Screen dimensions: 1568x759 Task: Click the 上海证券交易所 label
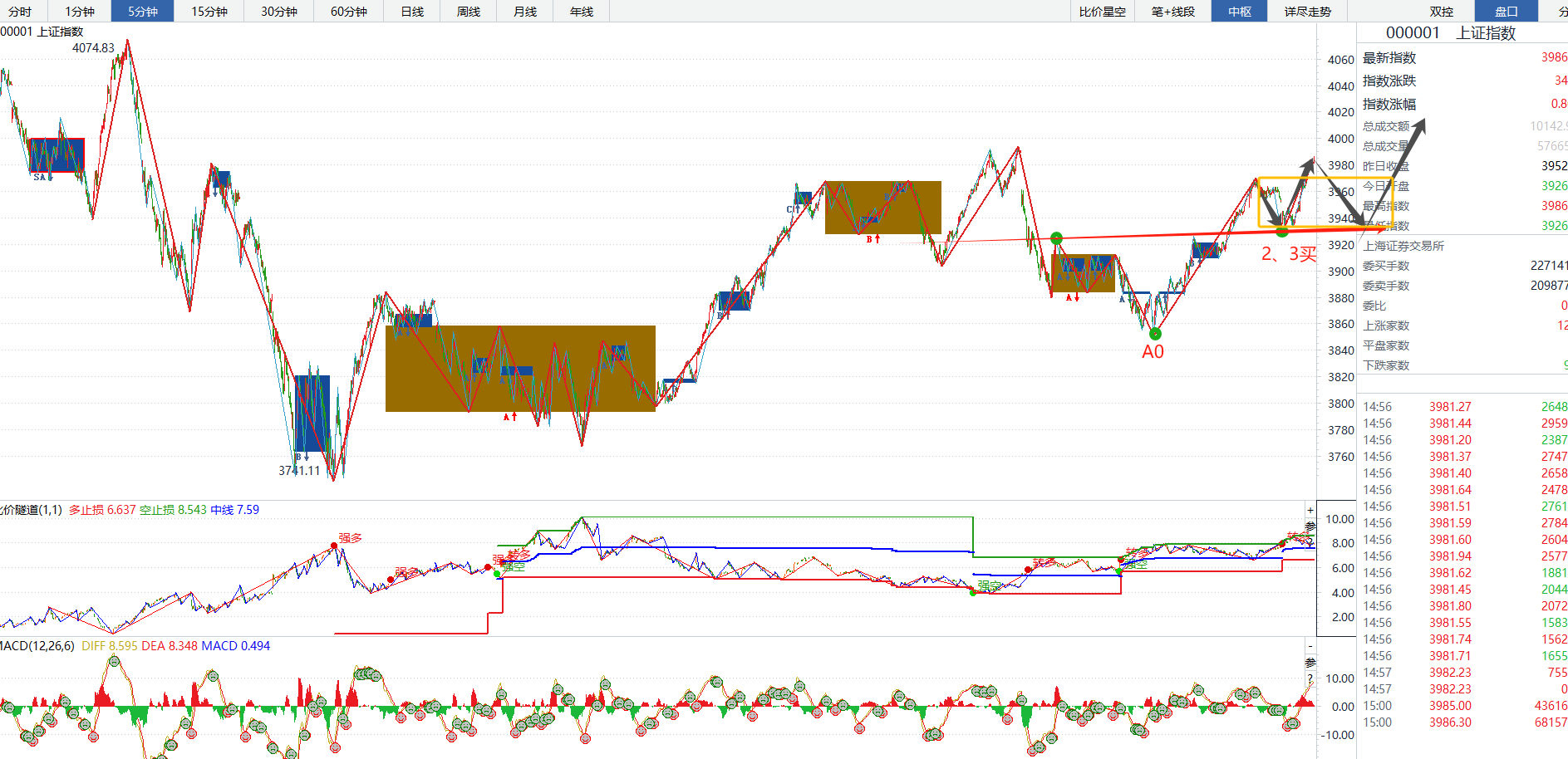(x=1403, y=246)
